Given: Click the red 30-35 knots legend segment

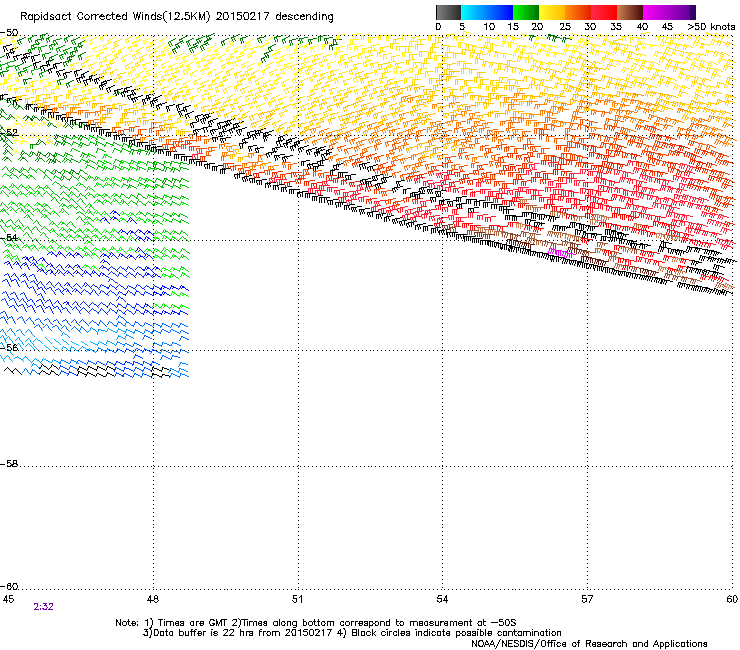Looking at the screenshot, I should pyautogui.click(x=604, y=12).
